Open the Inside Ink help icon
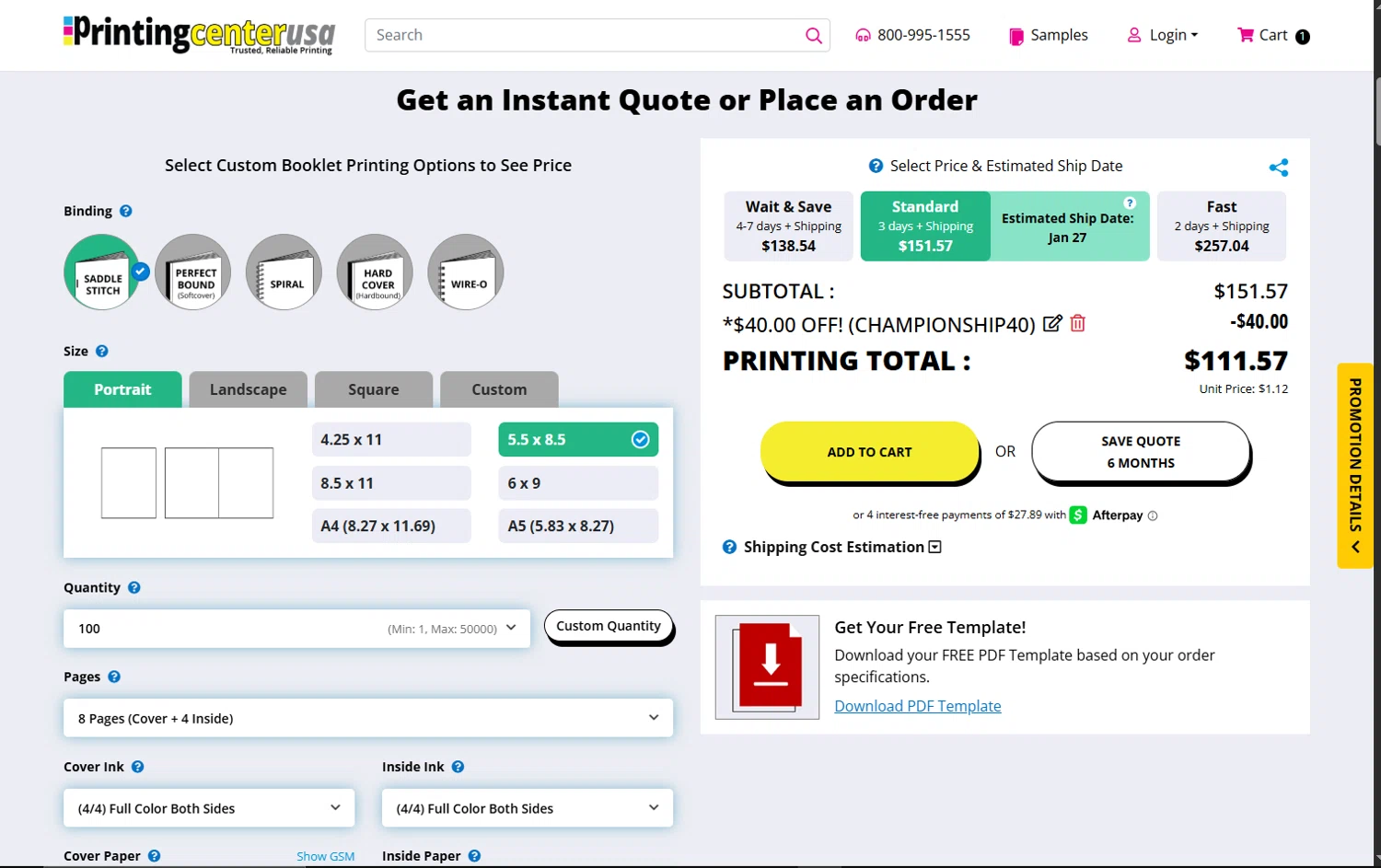 [458, 767]
